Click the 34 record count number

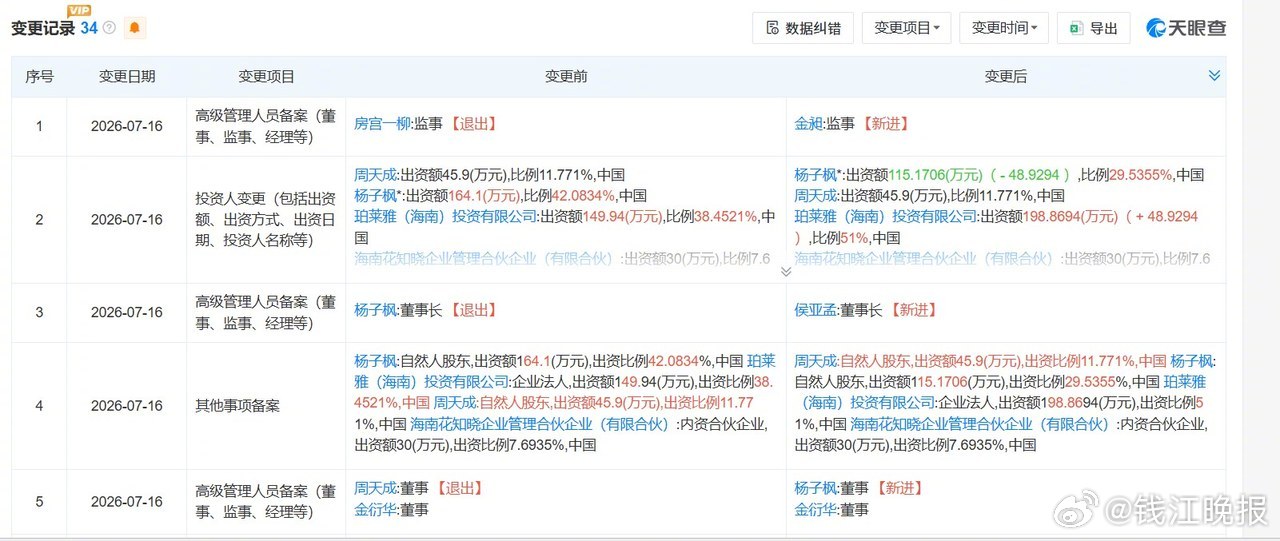89,28
